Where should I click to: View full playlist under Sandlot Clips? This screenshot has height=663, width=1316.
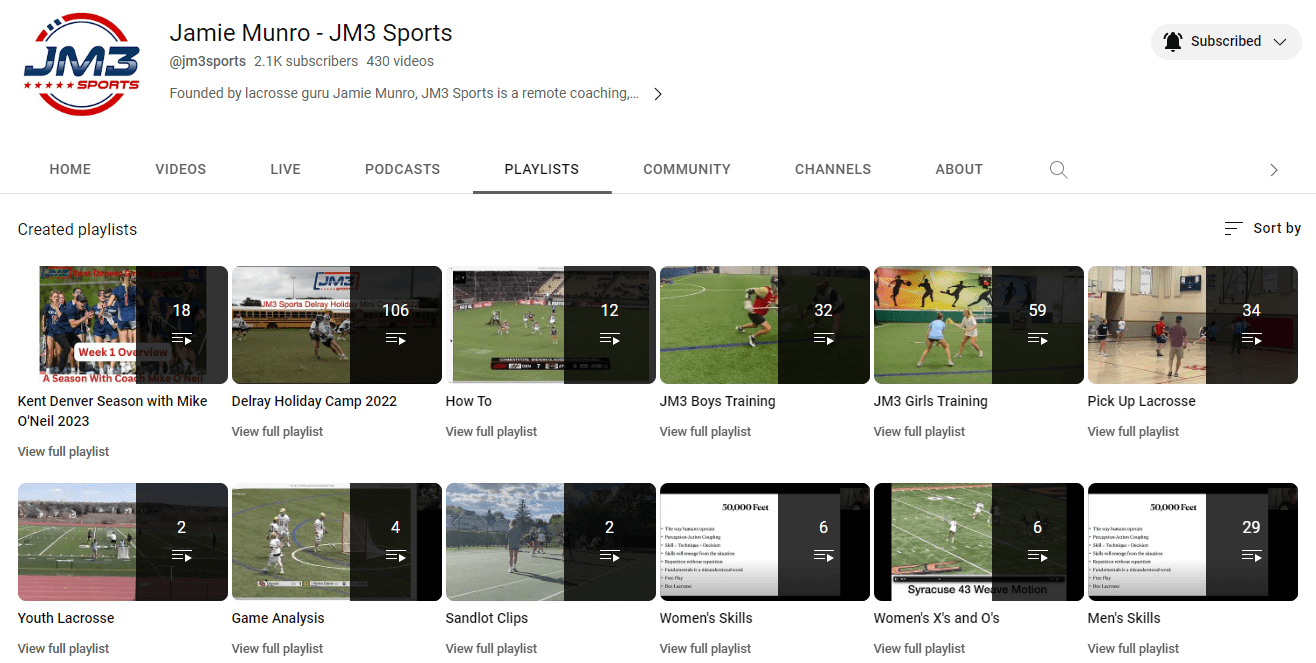tap(491, 648)
